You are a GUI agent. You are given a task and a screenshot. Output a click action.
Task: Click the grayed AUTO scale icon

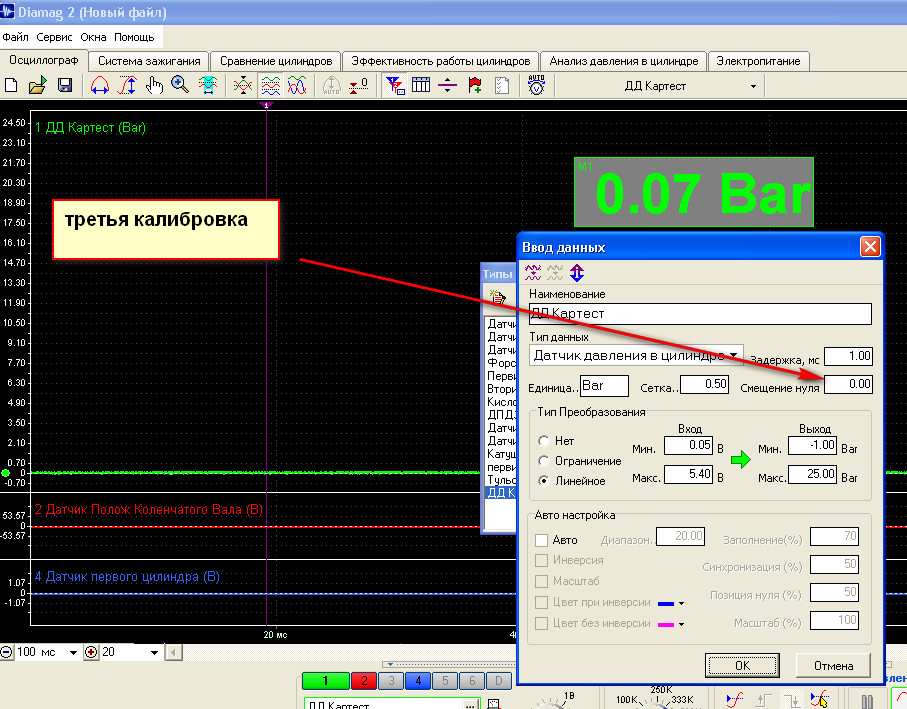(x=331, y=86)
